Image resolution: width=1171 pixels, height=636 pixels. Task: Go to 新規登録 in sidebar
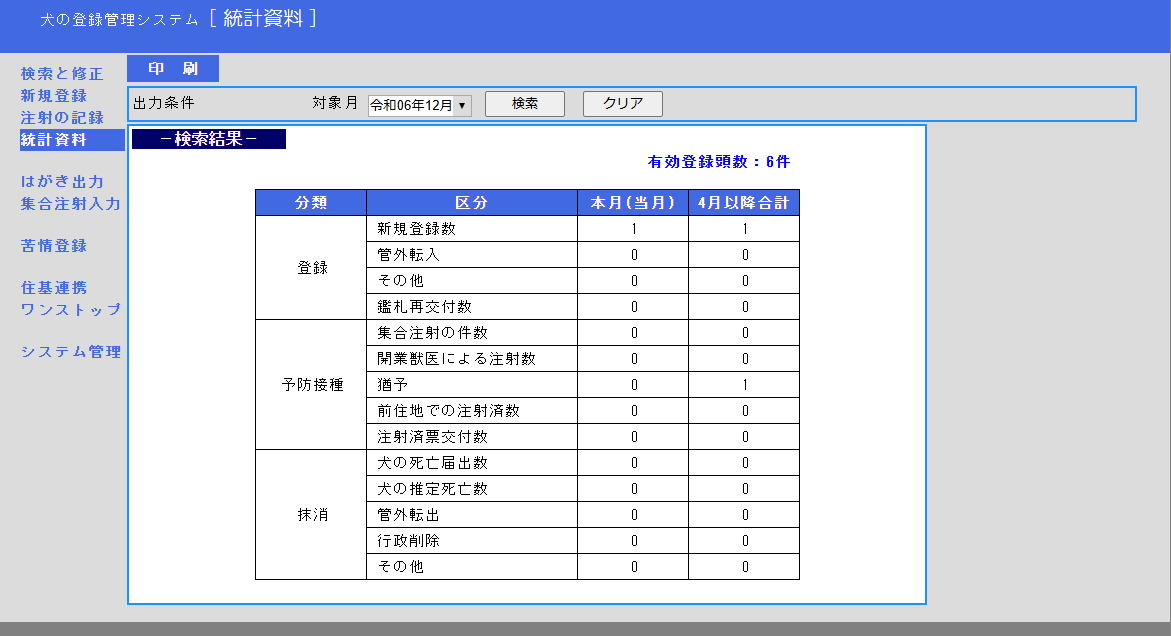pos(54,96)
